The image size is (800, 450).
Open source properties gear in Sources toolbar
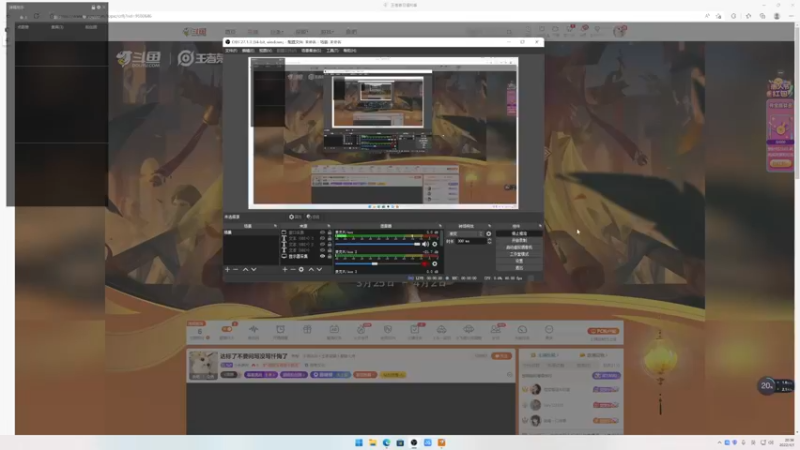(x=301, y=269)
